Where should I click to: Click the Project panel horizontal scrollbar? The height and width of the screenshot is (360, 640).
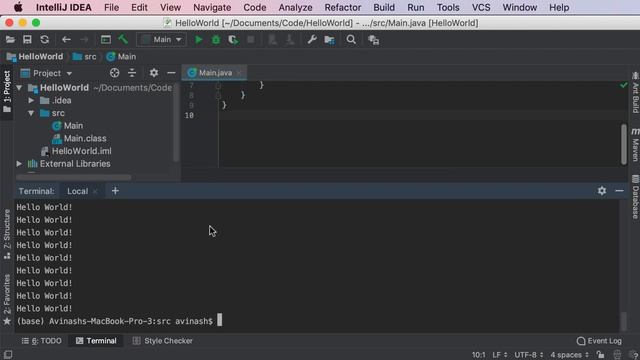tap(73, 178)
